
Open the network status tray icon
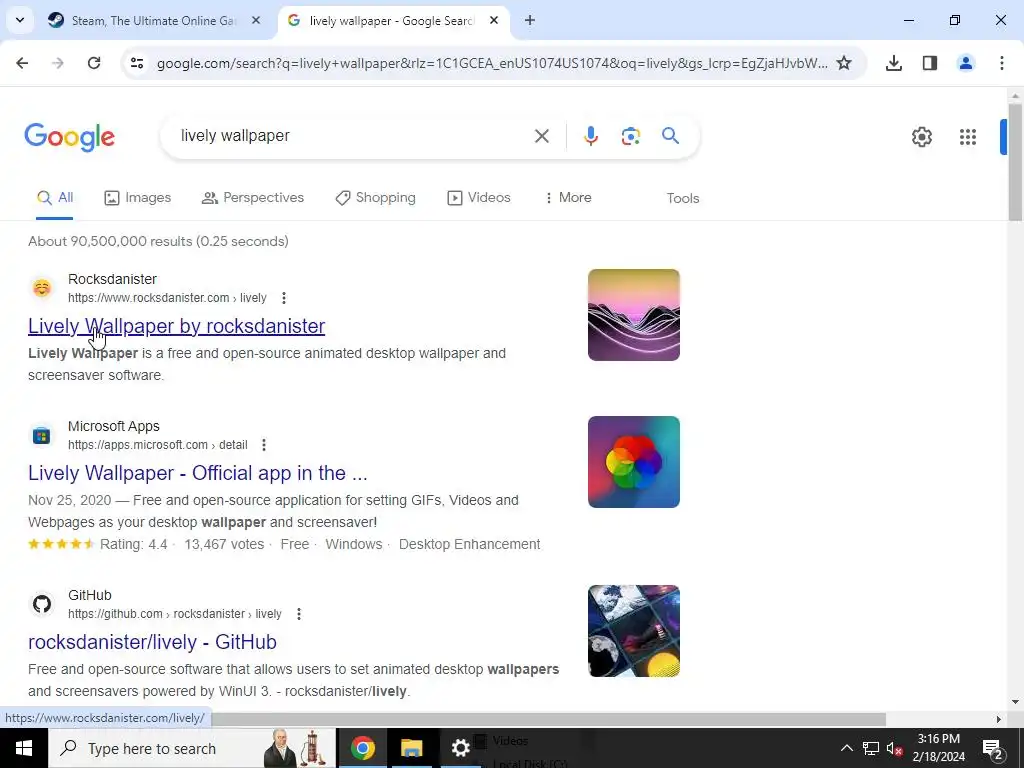point(871,748)
